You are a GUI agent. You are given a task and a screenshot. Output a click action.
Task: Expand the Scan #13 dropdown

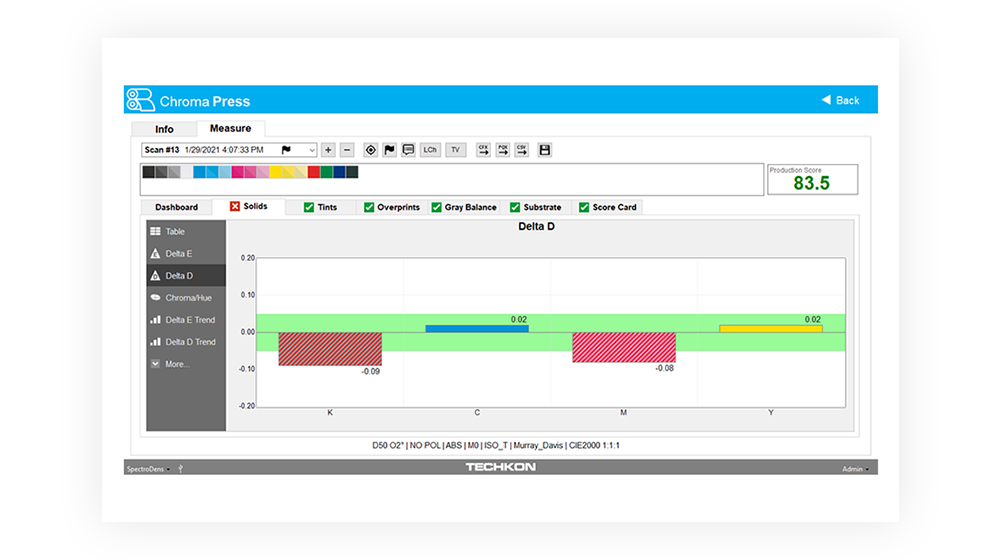tap(312, 150)
